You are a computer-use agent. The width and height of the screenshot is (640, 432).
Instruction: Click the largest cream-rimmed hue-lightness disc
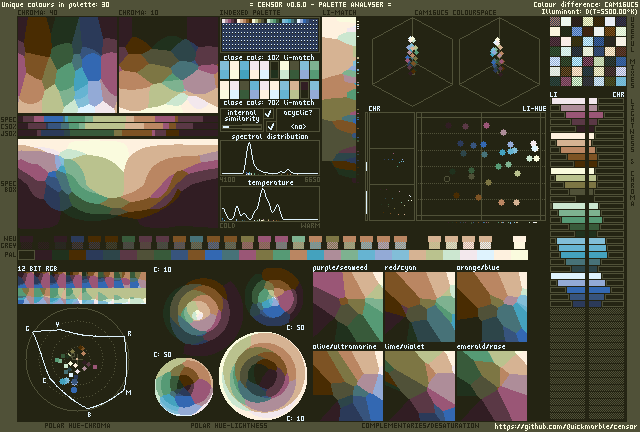click(x=263, y=376)
